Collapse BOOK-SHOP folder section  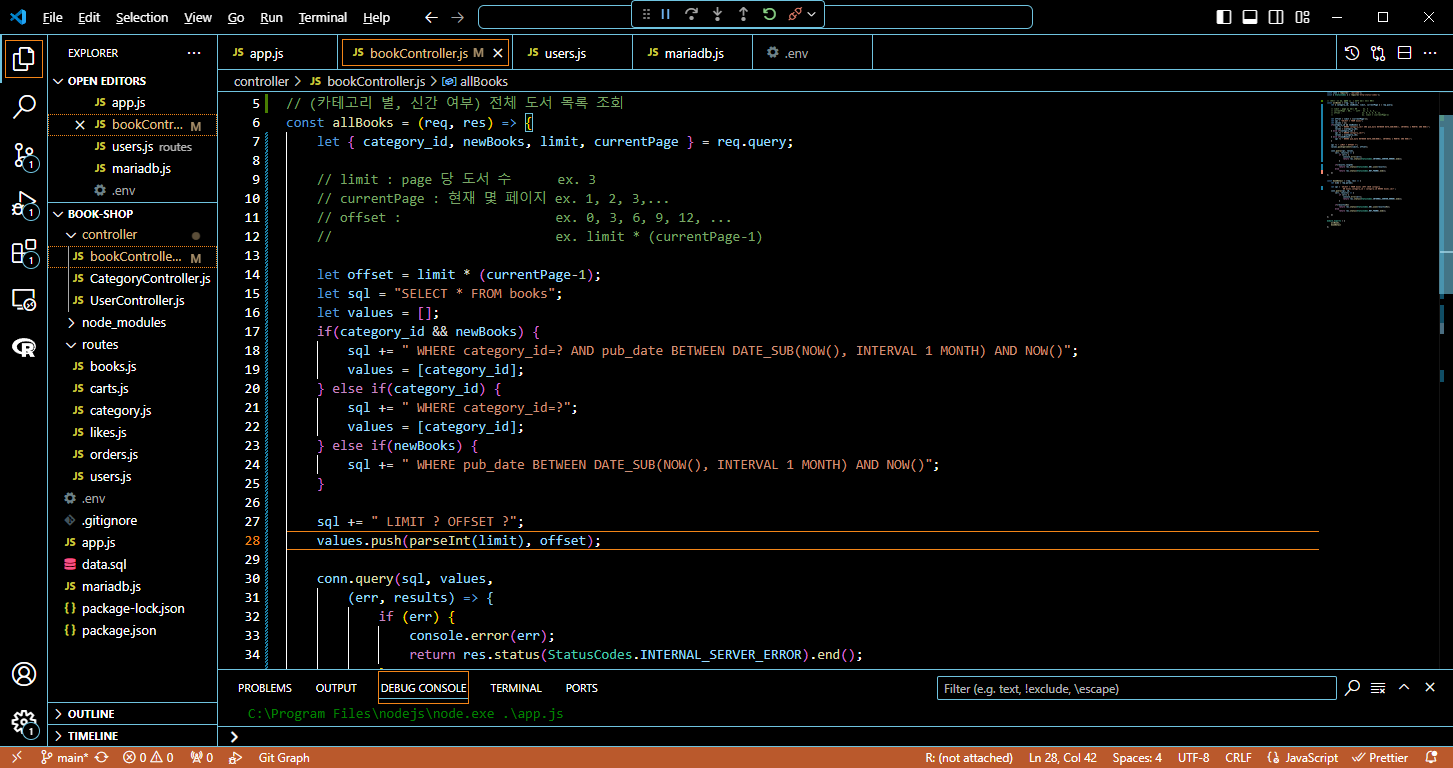[x=132, y=214]
